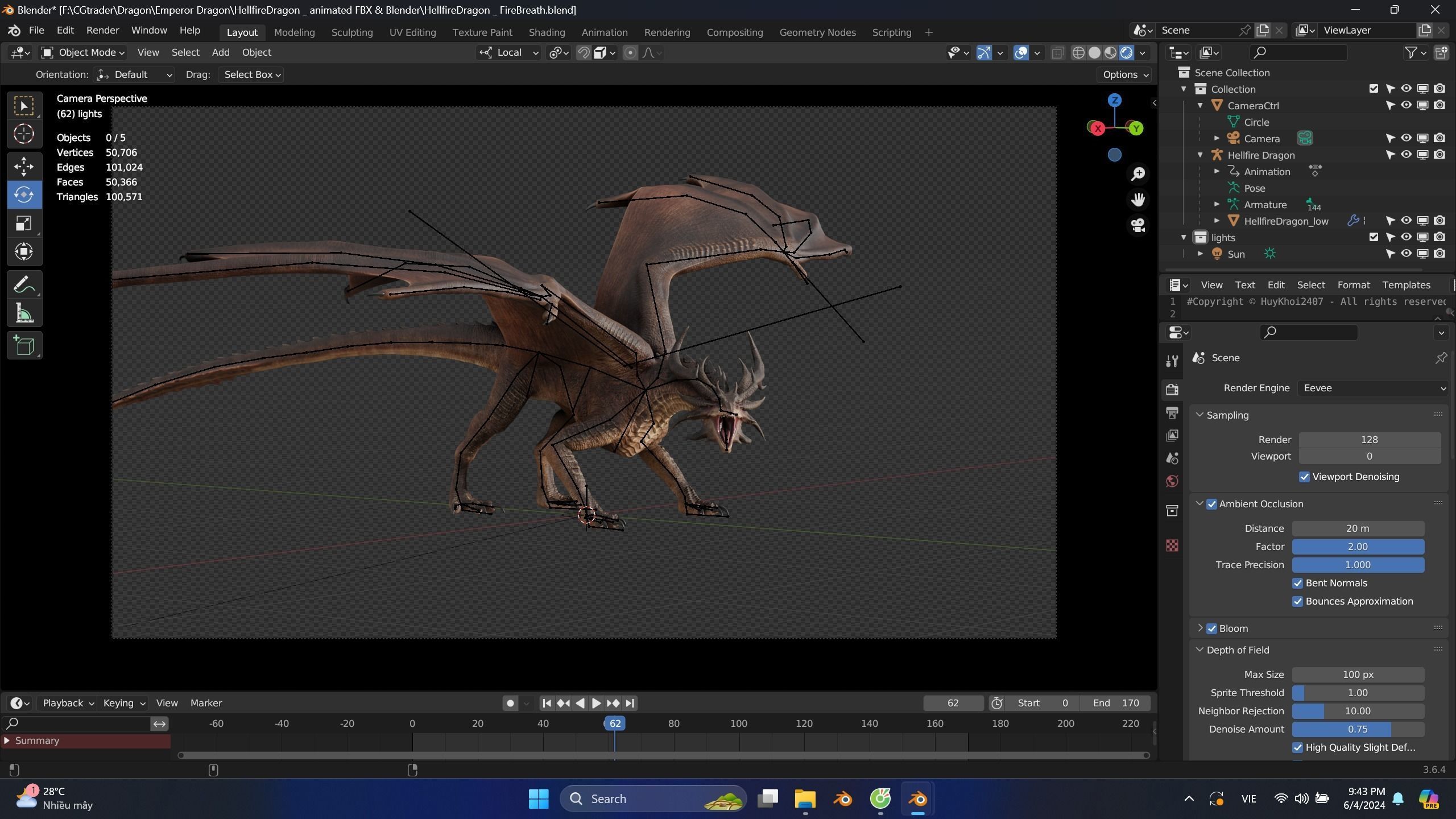Click the Marker menu in timeline
This screenshot has height=819, width=1456.
[206, 704]
